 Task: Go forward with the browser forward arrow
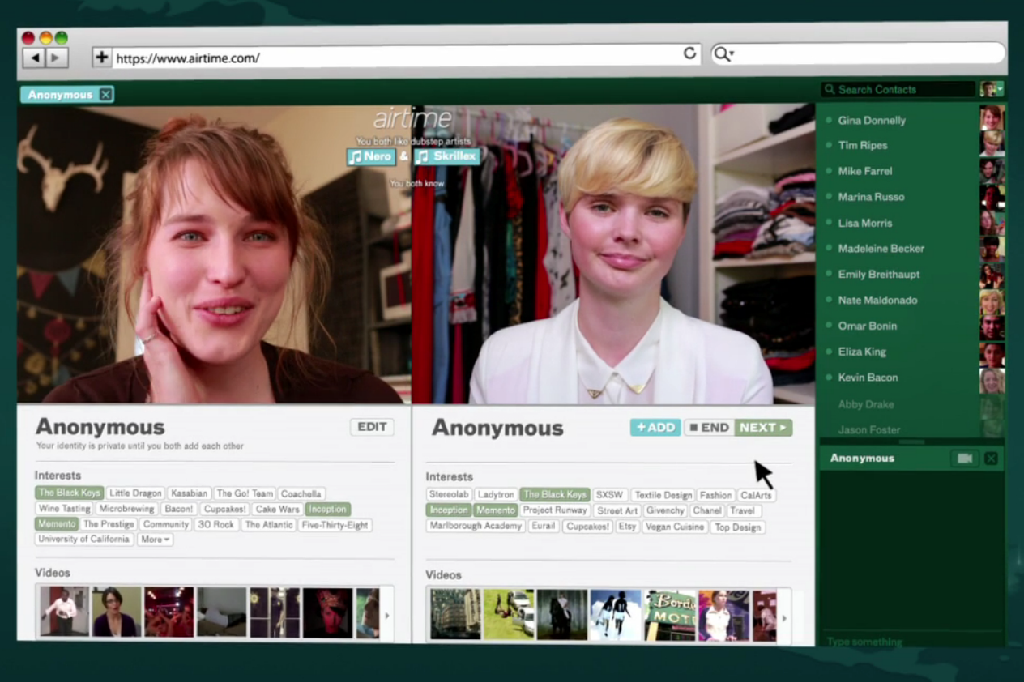[57, 58]
